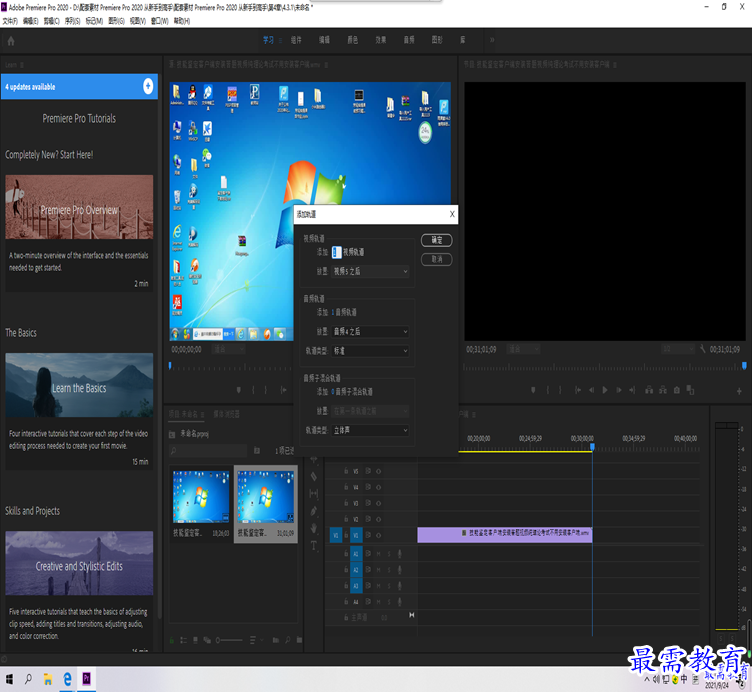Viewport: 752px width, 692px height.
Task: Open the submix track type dropdown 立体声
Action: (370, 431)
